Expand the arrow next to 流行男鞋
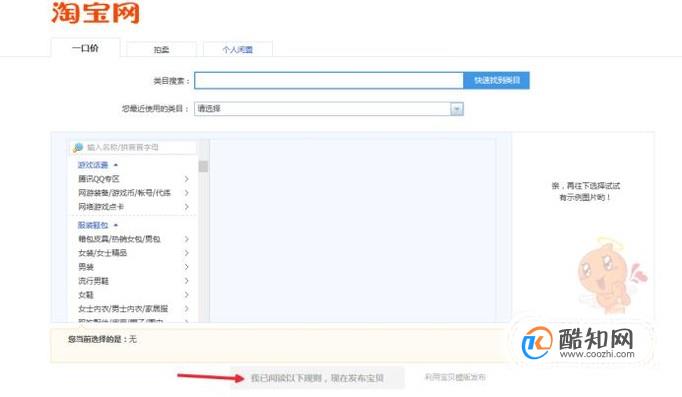 pos(187,281)
